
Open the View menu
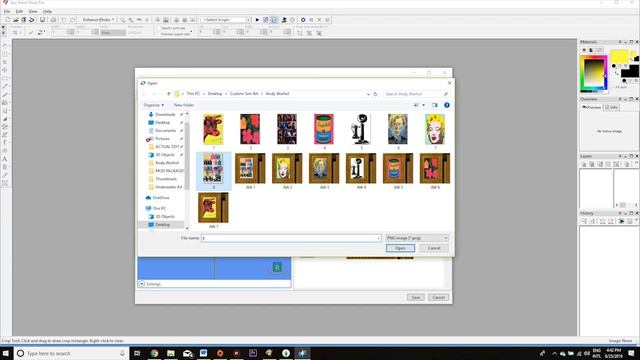[33, 11]
